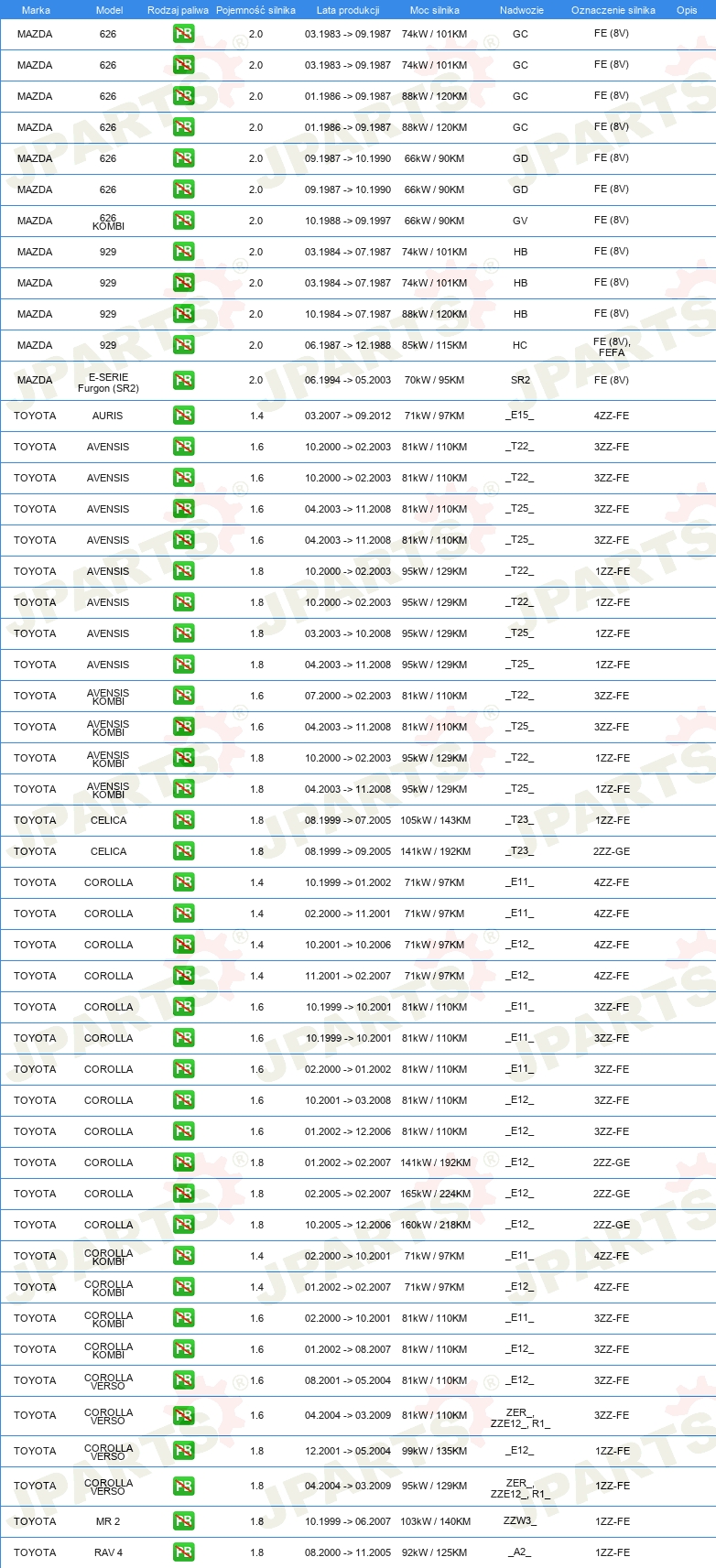Click the 'FE (8V), FEFA' engine code
The height and width of the screenshot is (1568, 716).
click(612, 347)
